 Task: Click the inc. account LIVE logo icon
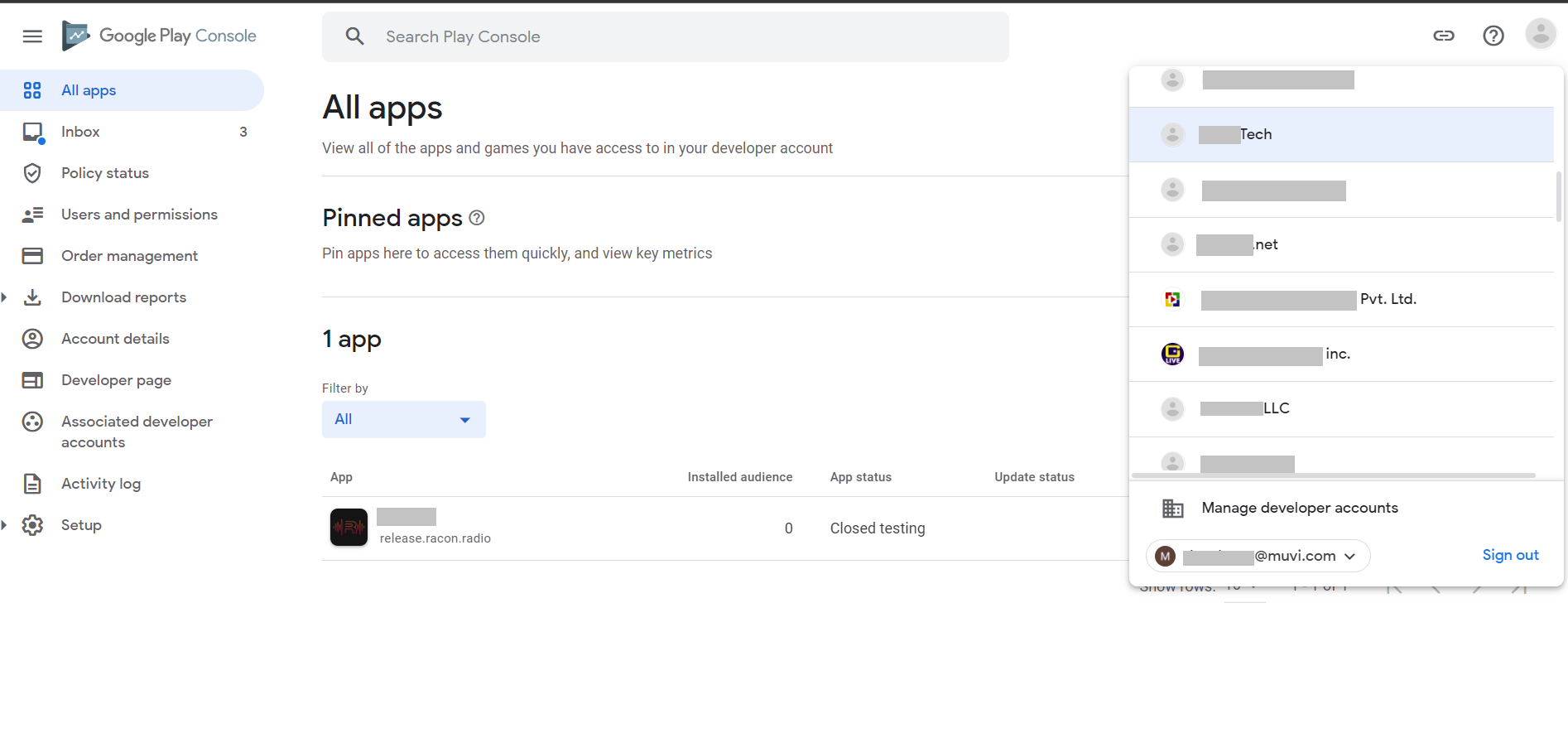coord(1172,354)
